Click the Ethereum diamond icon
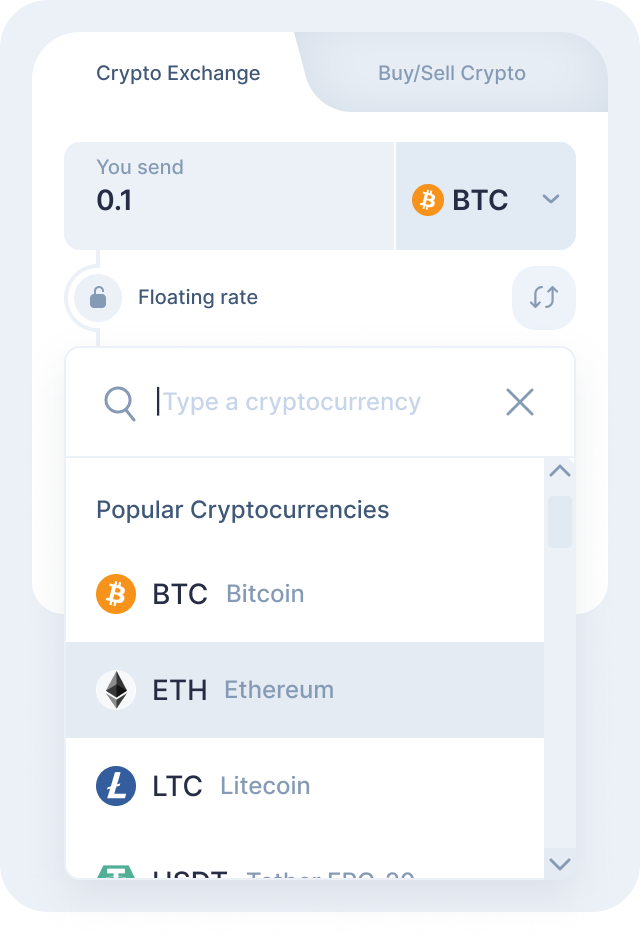The width and height of the screenshot is (640, 936). [x=116, y=690]
